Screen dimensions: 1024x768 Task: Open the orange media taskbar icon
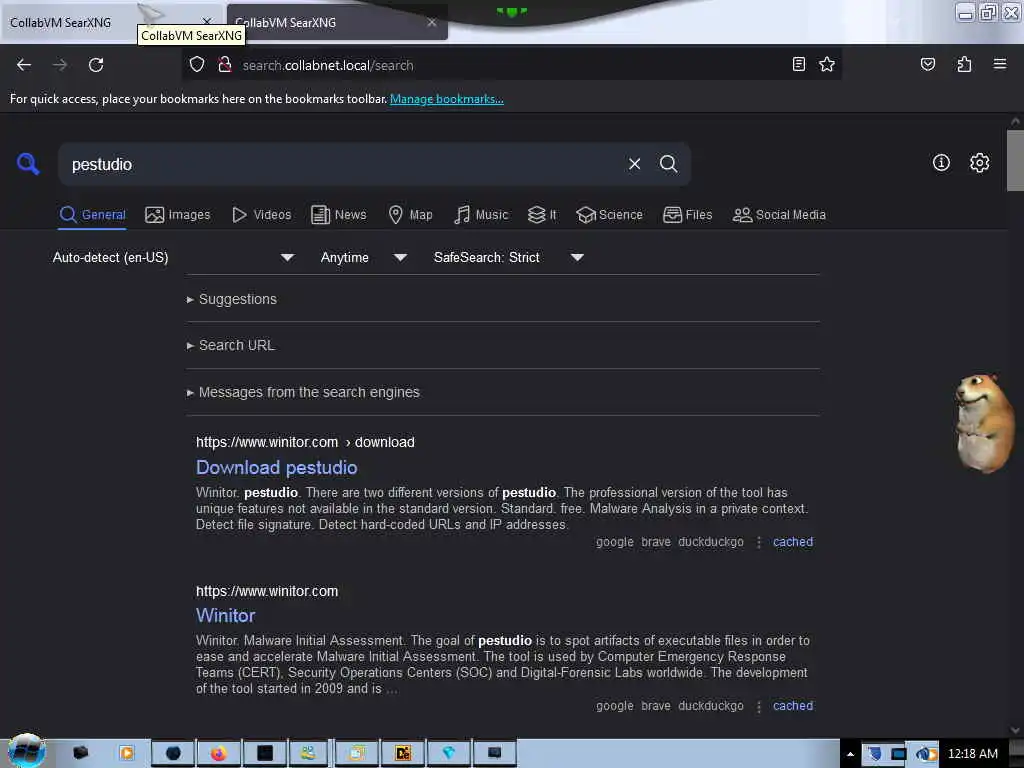(127, 753)
